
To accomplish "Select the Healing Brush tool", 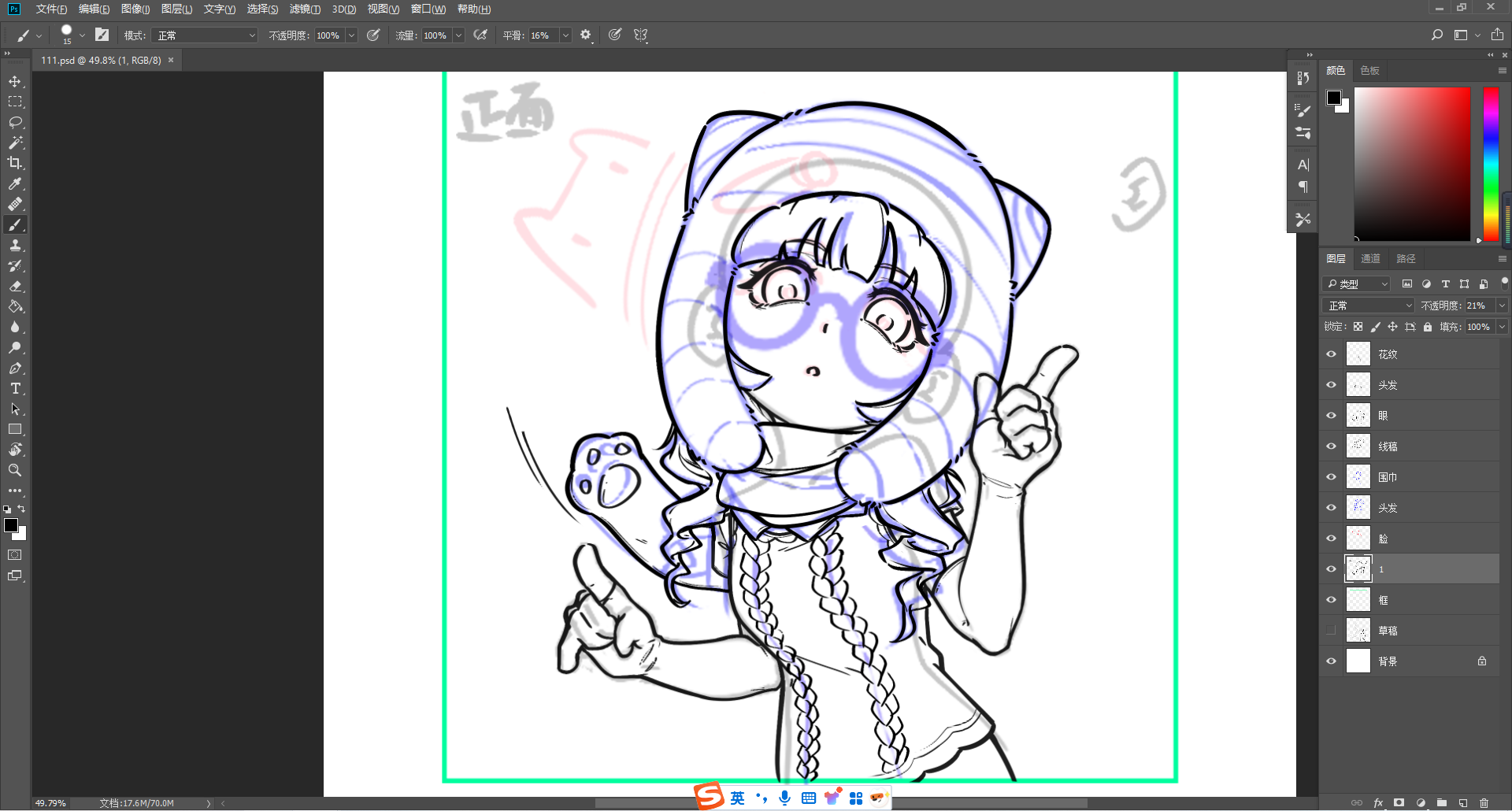I will click(15, 204).
